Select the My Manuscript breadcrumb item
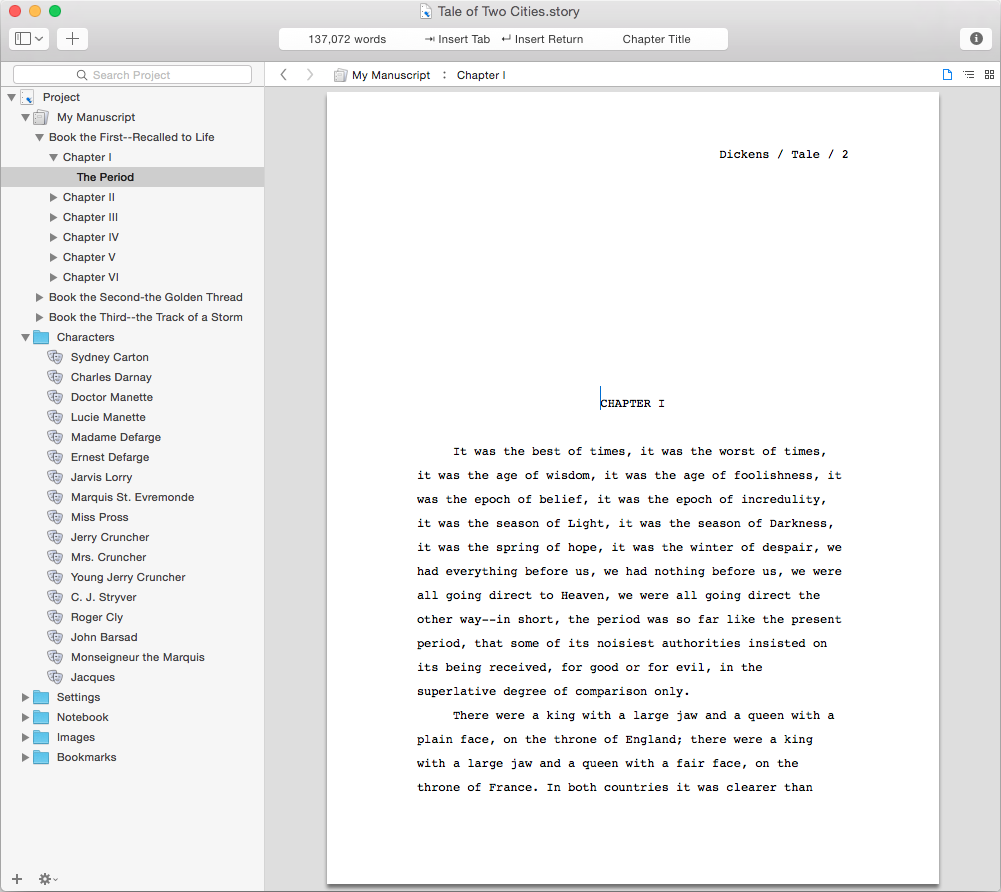 click(390, 74)
